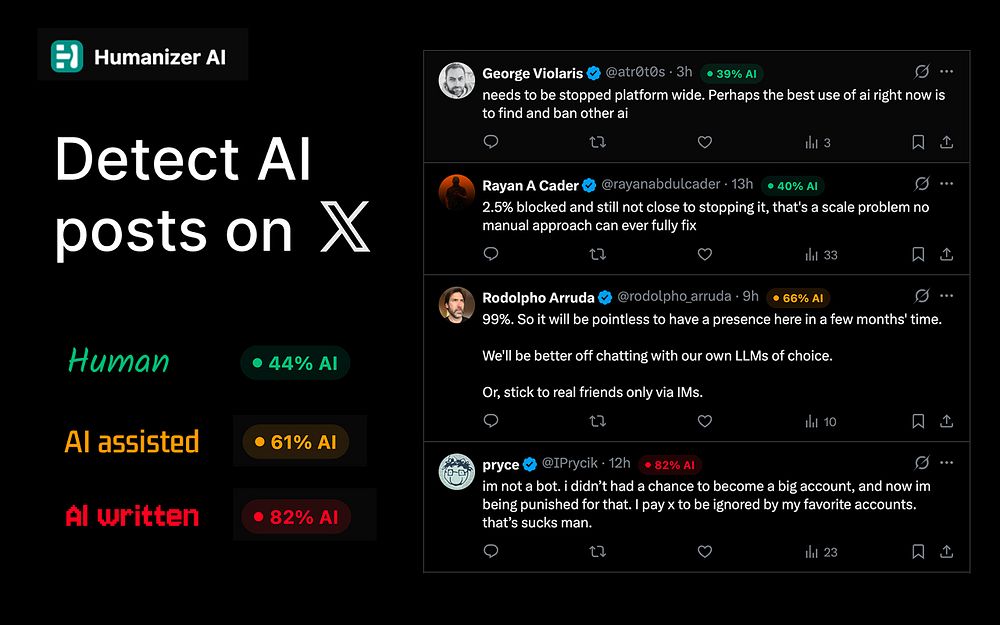
Task: Open the three-dot menu on pryce's post
Action: (x=947, y=462)
